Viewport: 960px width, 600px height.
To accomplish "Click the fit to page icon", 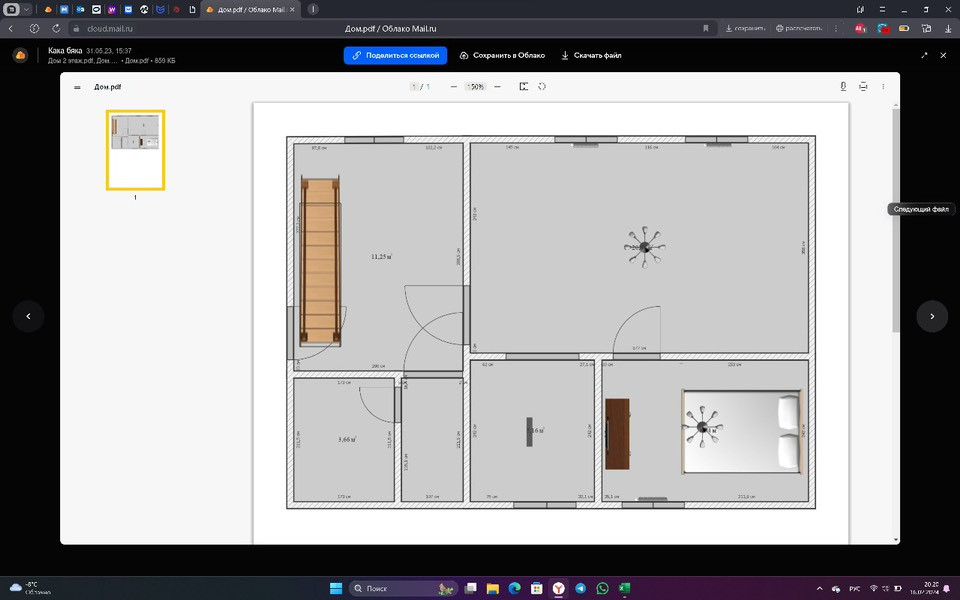I will point(523,87).
